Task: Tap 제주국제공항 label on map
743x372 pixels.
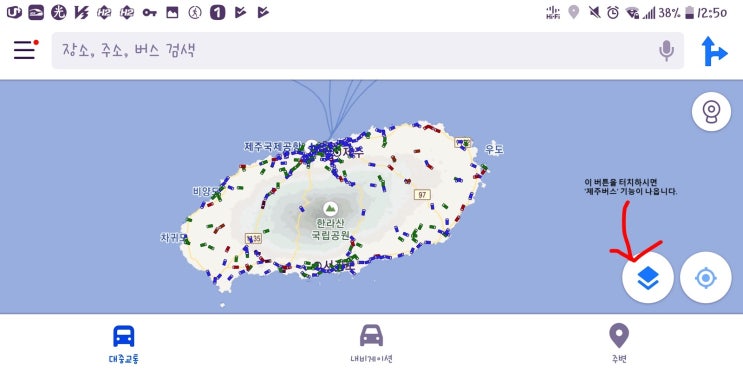Action: [x=272, y=146]
